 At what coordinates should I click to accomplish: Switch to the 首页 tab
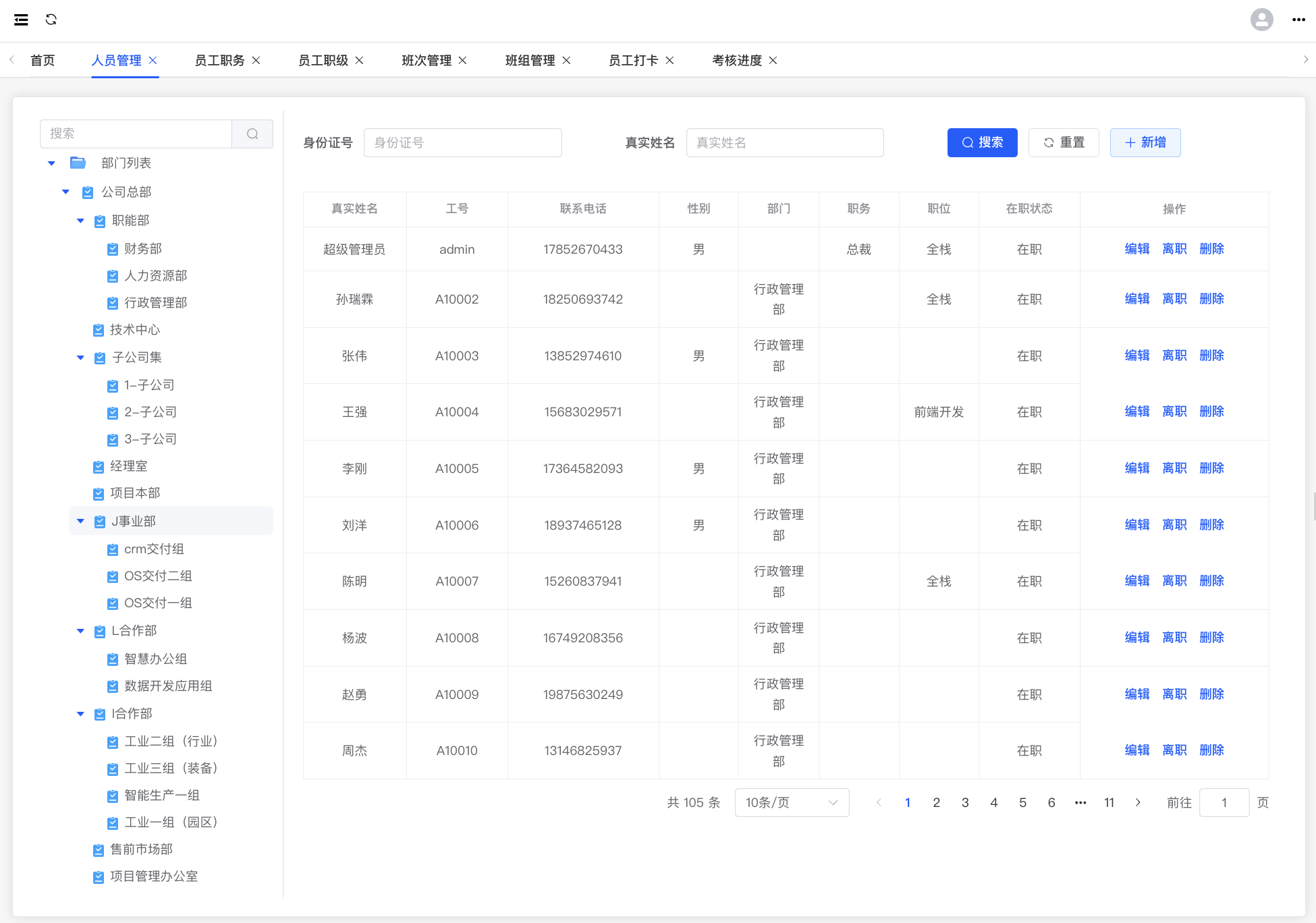43,60
